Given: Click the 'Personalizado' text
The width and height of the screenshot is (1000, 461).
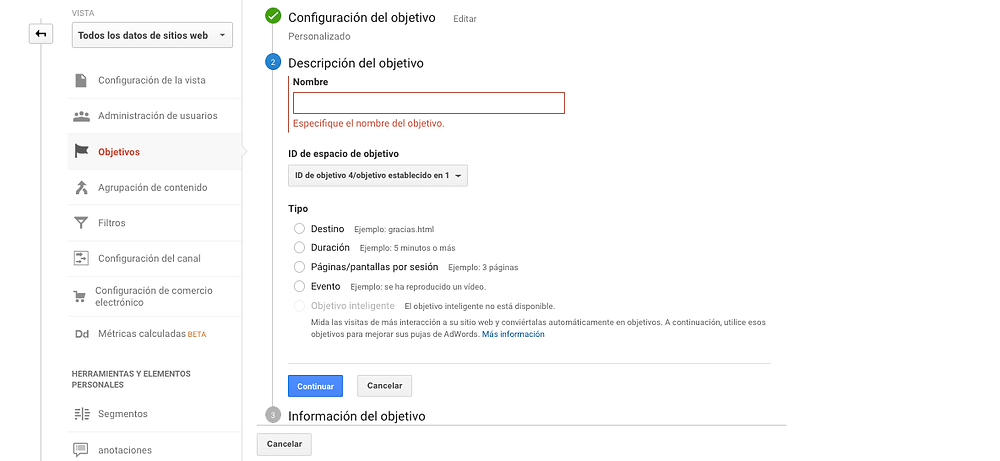Looking at the screenshot, I should point(319,36).
